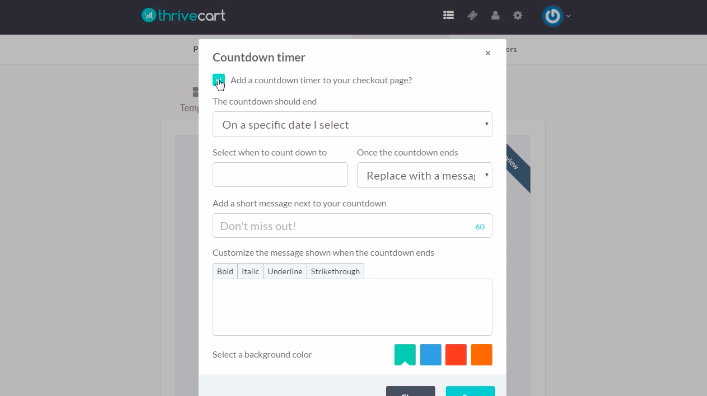Select the orange background color
Screen dimensions: 707x396
[x=482, y=355]
